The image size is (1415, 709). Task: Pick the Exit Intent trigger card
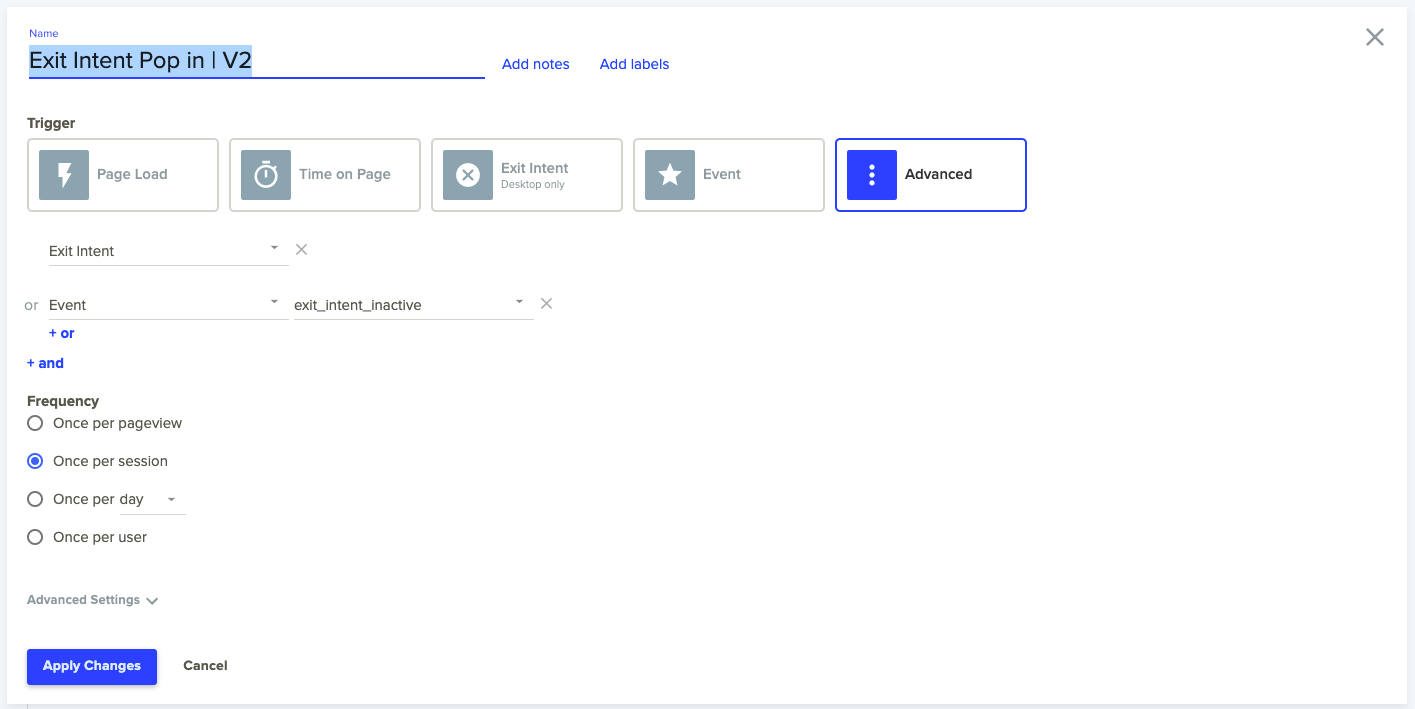pos(527,175)
